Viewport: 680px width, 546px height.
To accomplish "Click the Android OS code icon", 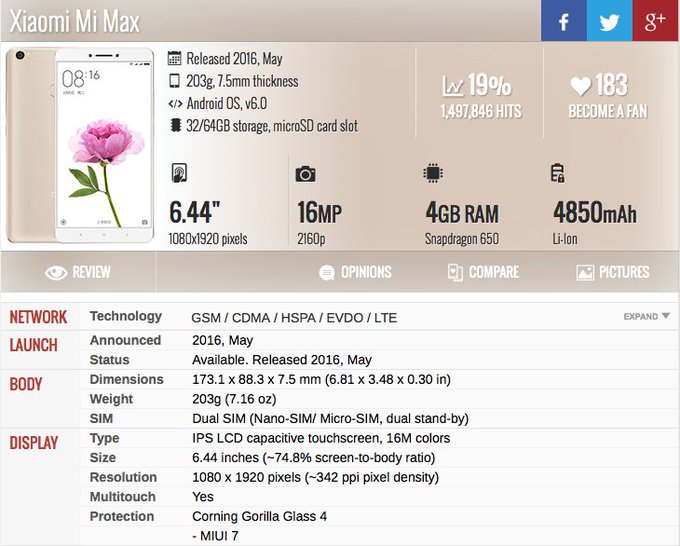I will 175,104.
